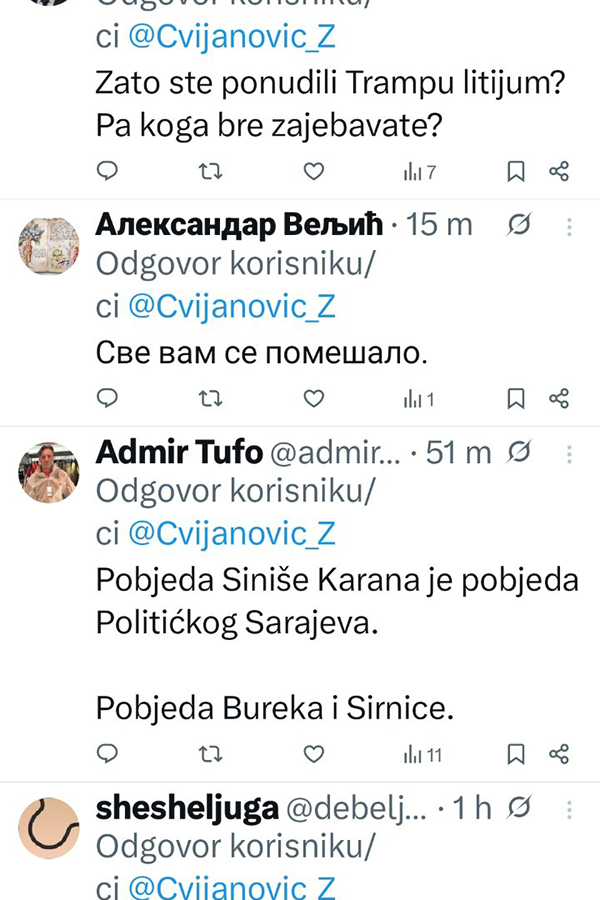Open more options for sheshel‌juga's tweet
600x900 pixels.
pos(569,807)
